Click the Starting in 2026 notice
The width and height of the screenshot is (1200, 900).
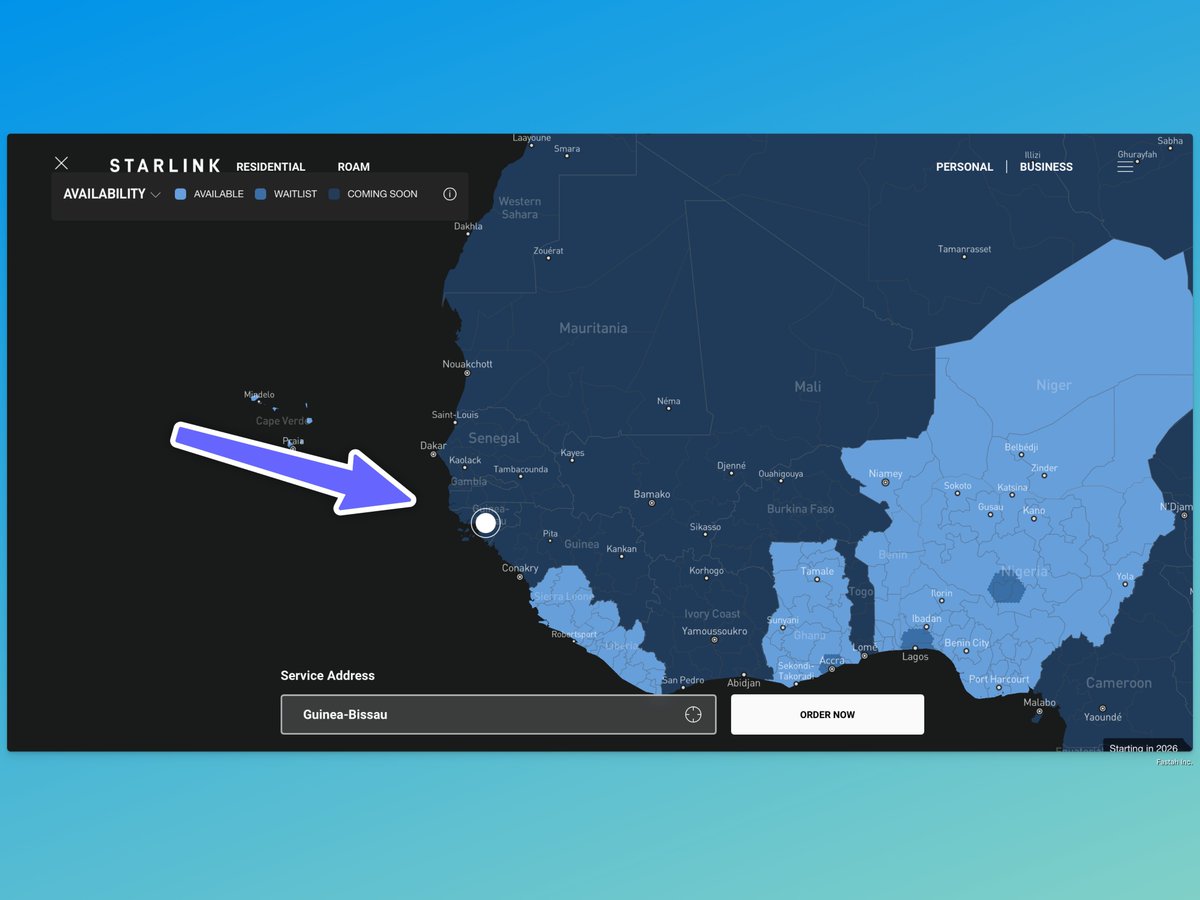click(1144, 748)
